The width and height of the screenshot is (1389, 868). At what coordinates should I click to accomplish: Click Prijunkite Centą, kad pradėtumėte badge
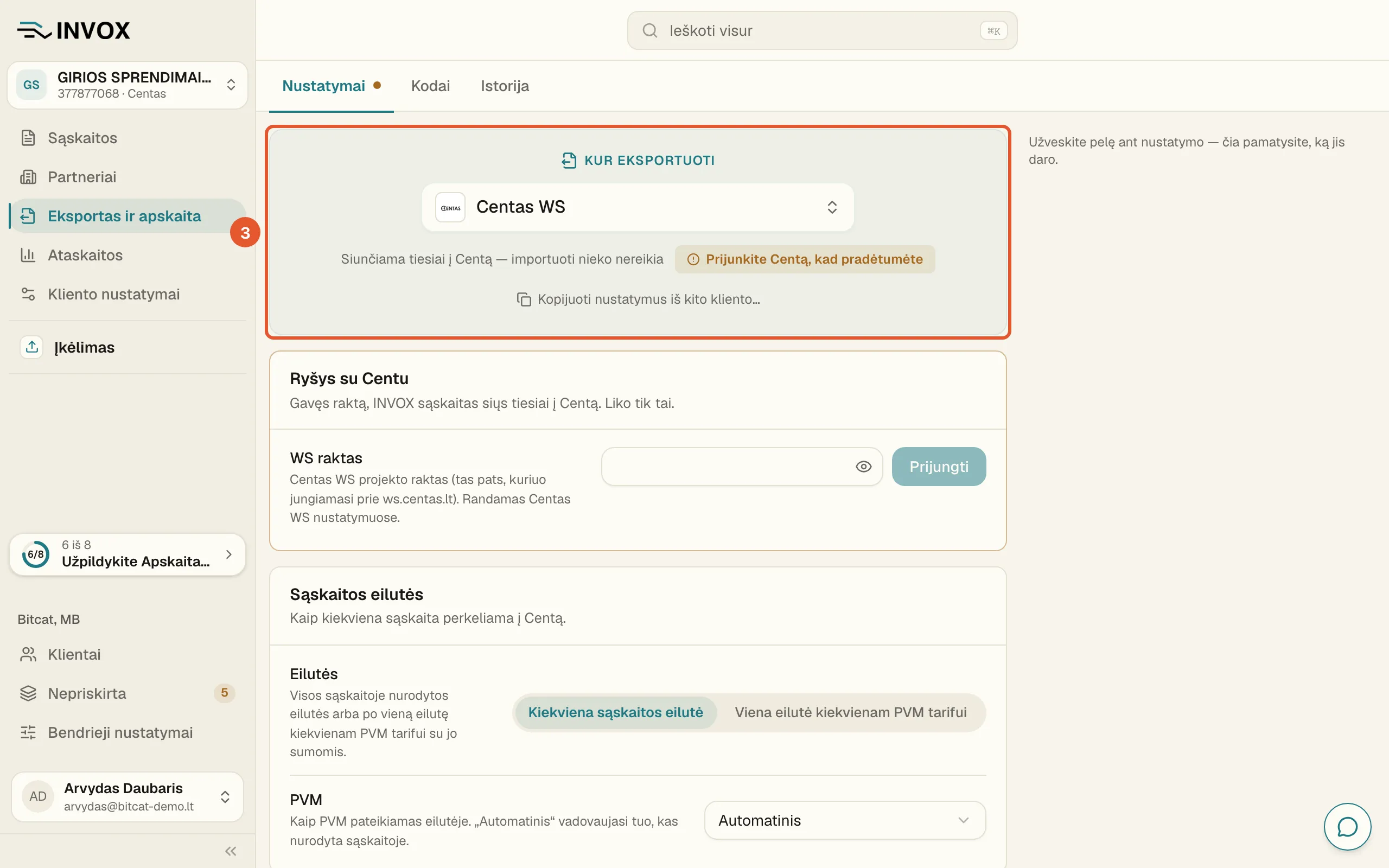(x=805, y=259)
